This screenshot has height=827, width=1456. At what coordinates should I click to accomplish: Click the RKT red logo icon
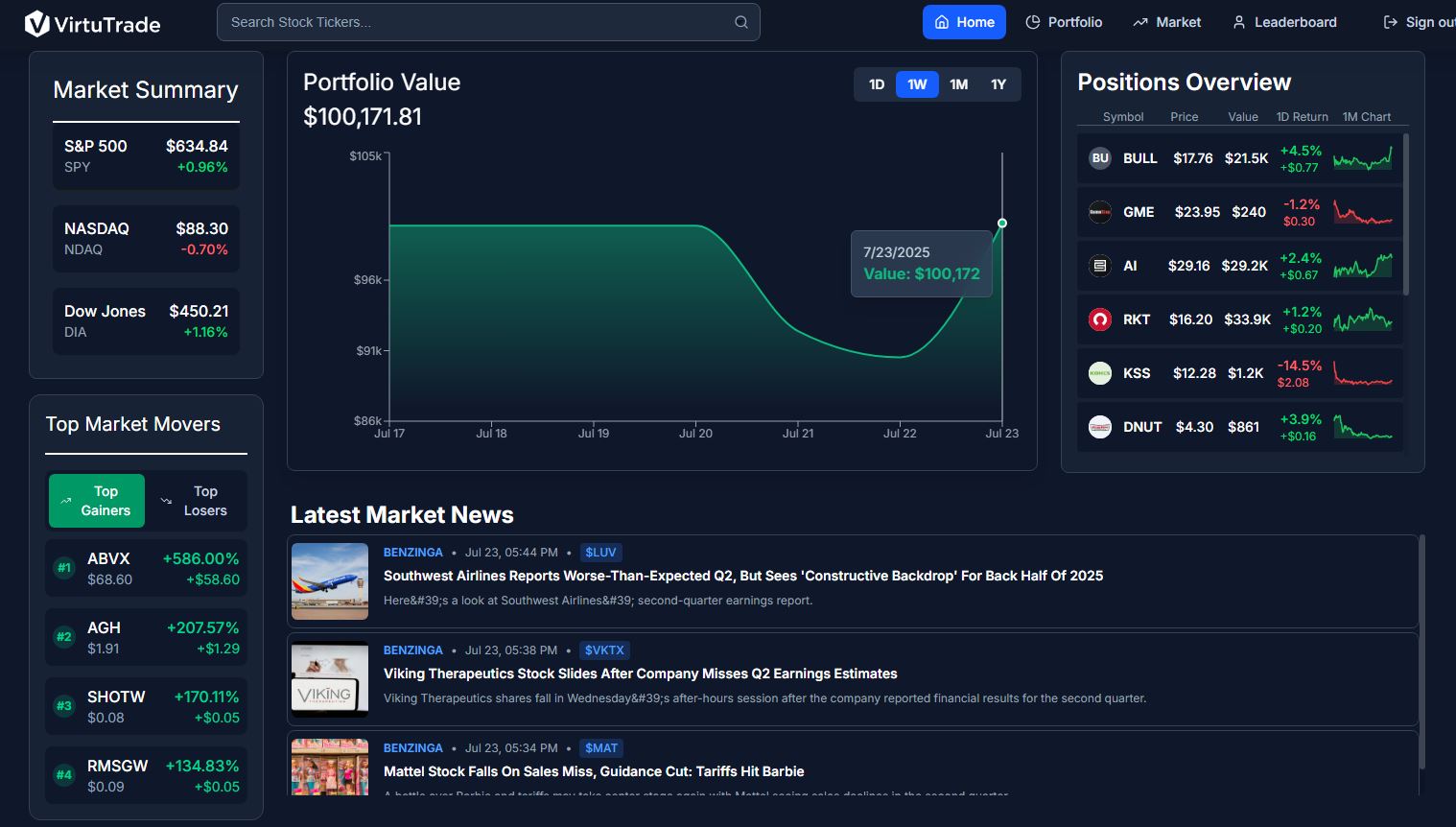[x=1100, y=319]
